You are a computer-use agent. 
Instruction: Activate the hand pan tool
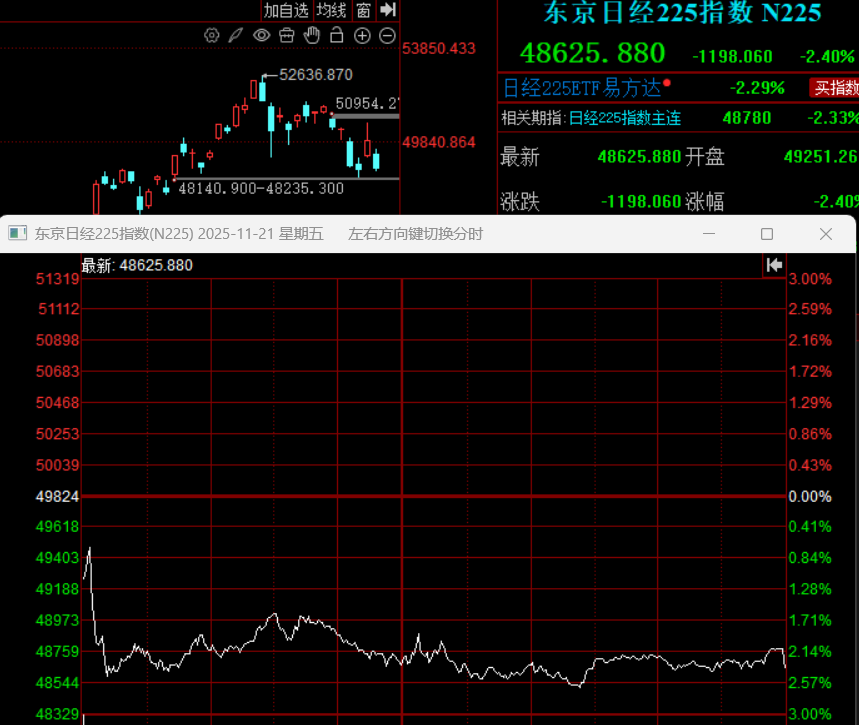pyautogui.click(x=312, y=35)
